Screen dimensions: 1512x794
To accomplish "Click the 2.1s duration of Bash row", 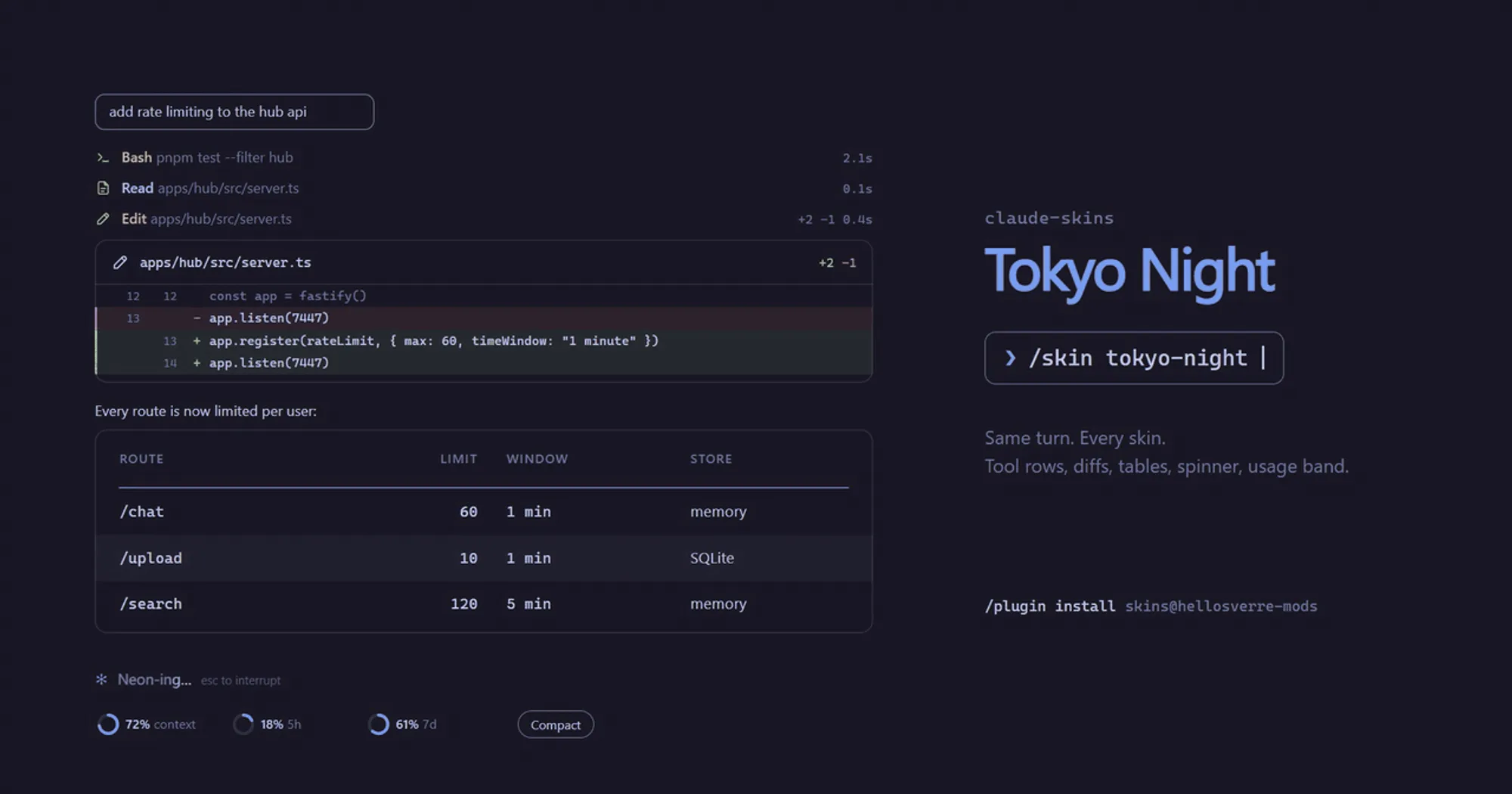I will [857, 158].
